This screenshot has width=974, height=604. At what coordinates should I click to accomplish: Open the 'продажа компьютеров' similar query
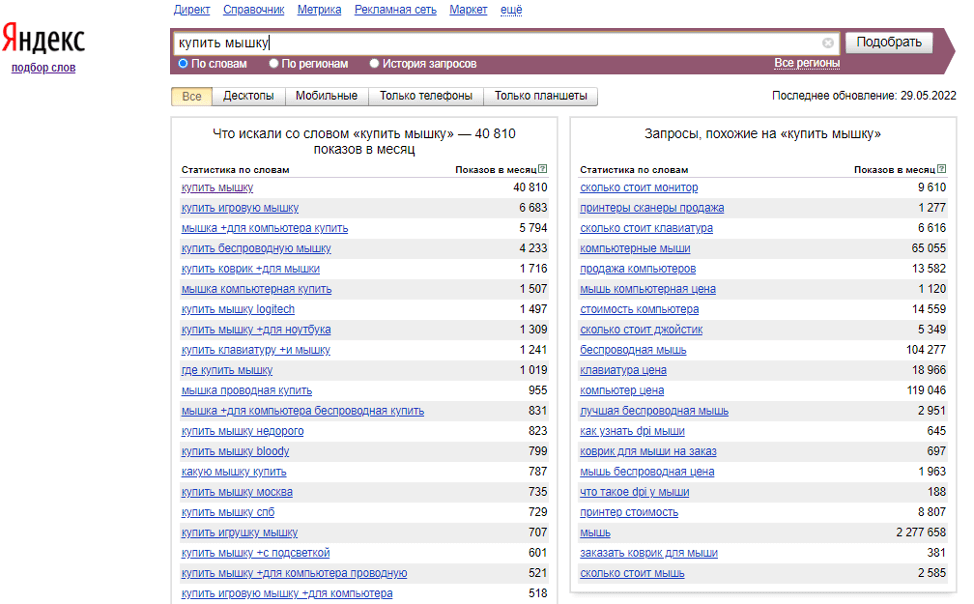(x=638, y=269)
